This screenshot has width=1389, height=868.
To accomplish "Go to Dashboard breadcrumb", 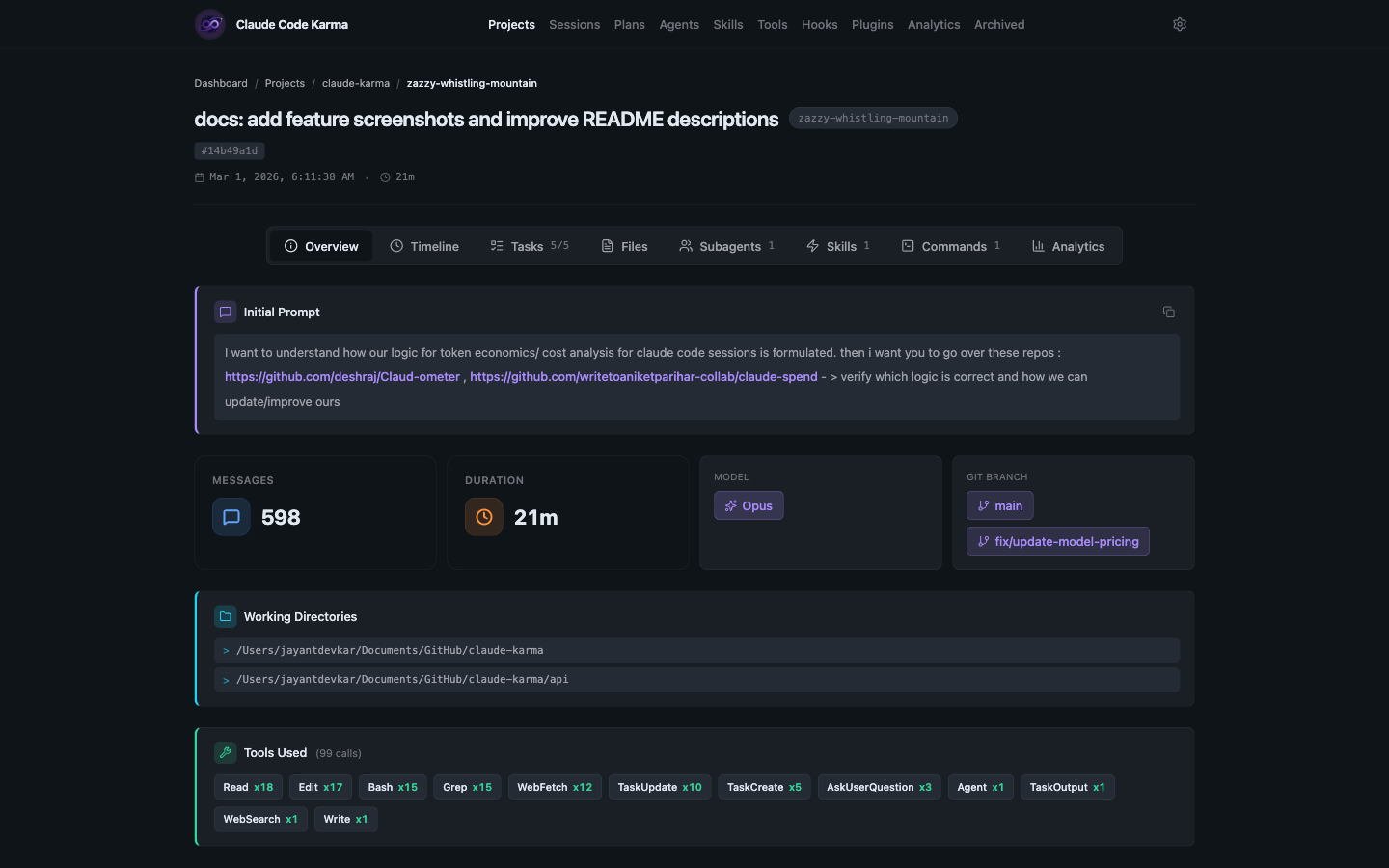I will pyautogui.click(x=221, y=83).
